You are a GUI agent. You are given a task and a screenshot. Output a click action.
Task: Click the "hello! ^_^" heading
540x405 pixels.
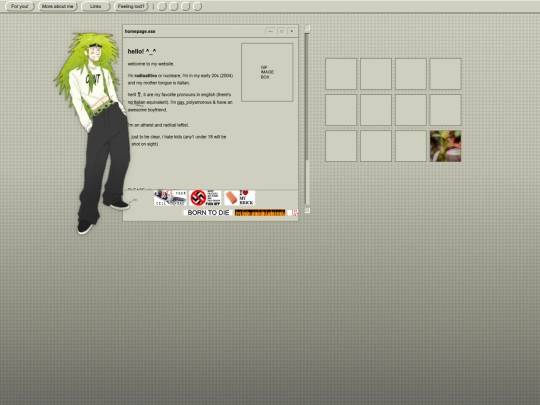click(x=142, y=51)
